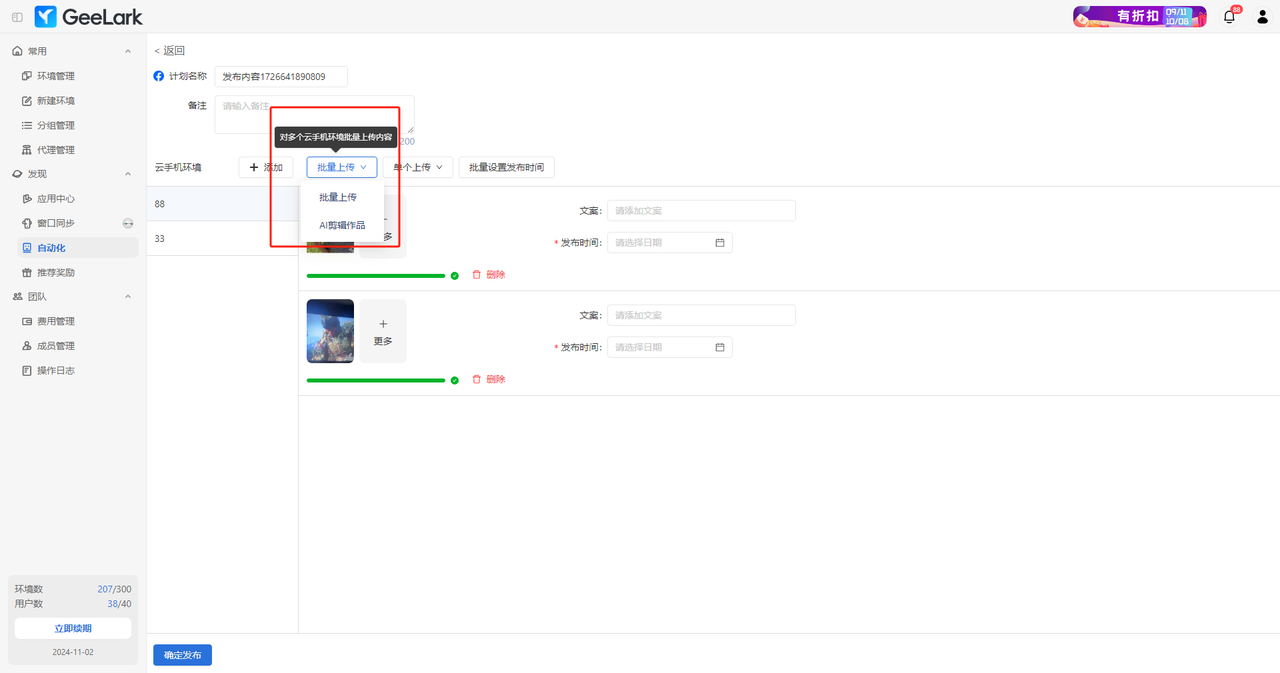The image size is (1280, 673).
Task: Click the 207/300 environment count
Action: [x=114, y=590]
